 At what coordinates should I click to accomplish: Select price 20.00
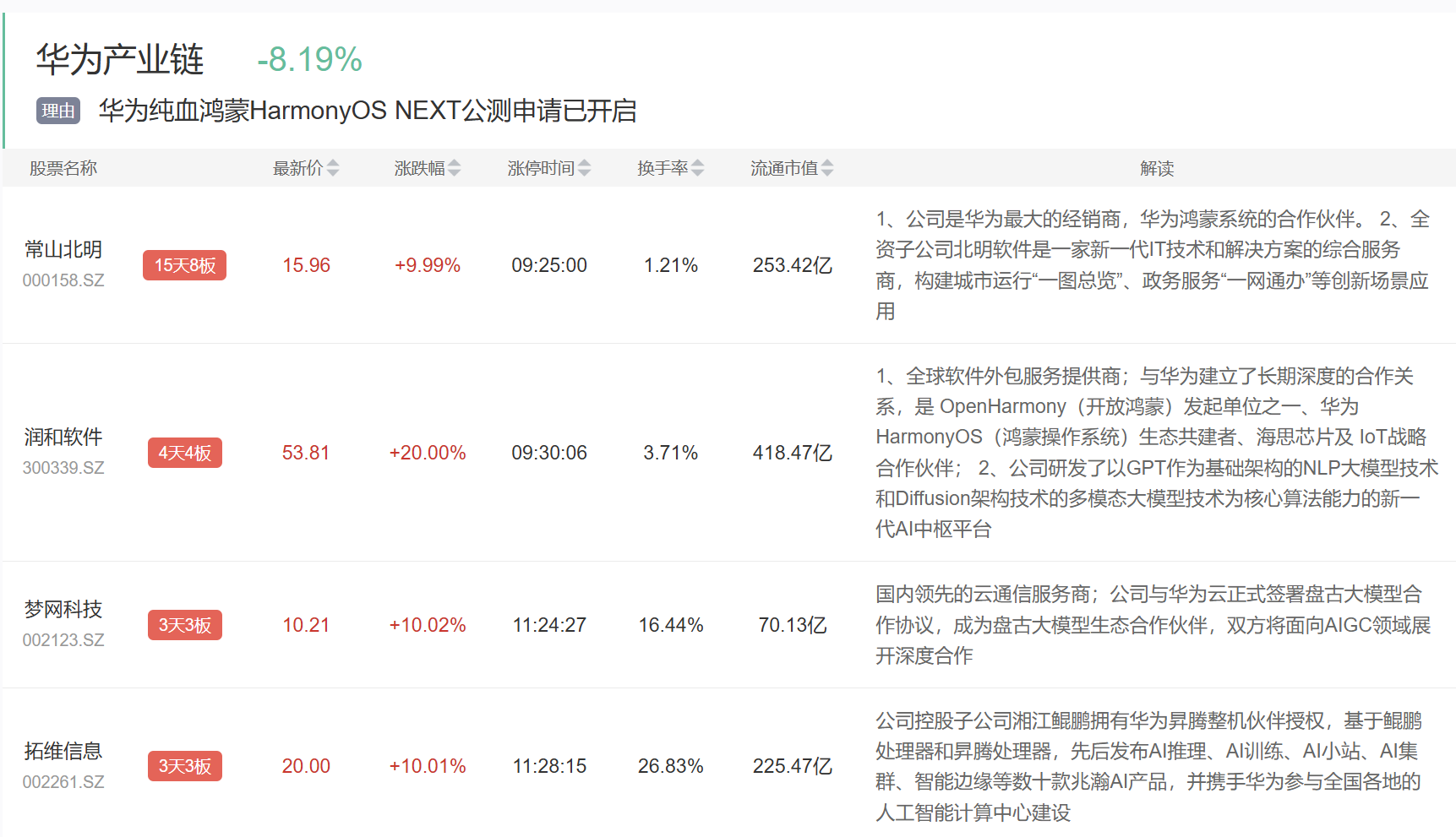click(x=306, y=766)
